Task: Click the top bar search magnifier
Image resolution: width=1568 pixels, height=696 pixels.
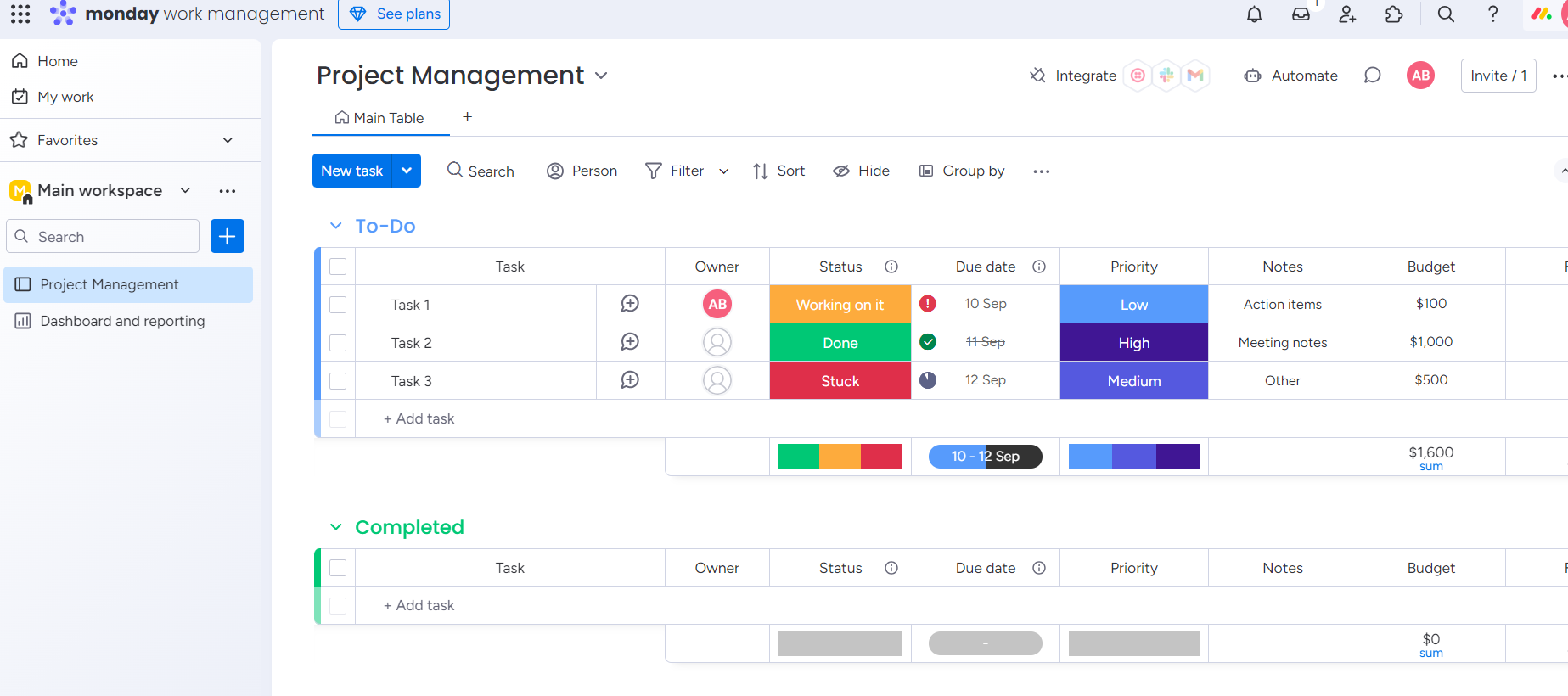Action: coord(1446,14)
